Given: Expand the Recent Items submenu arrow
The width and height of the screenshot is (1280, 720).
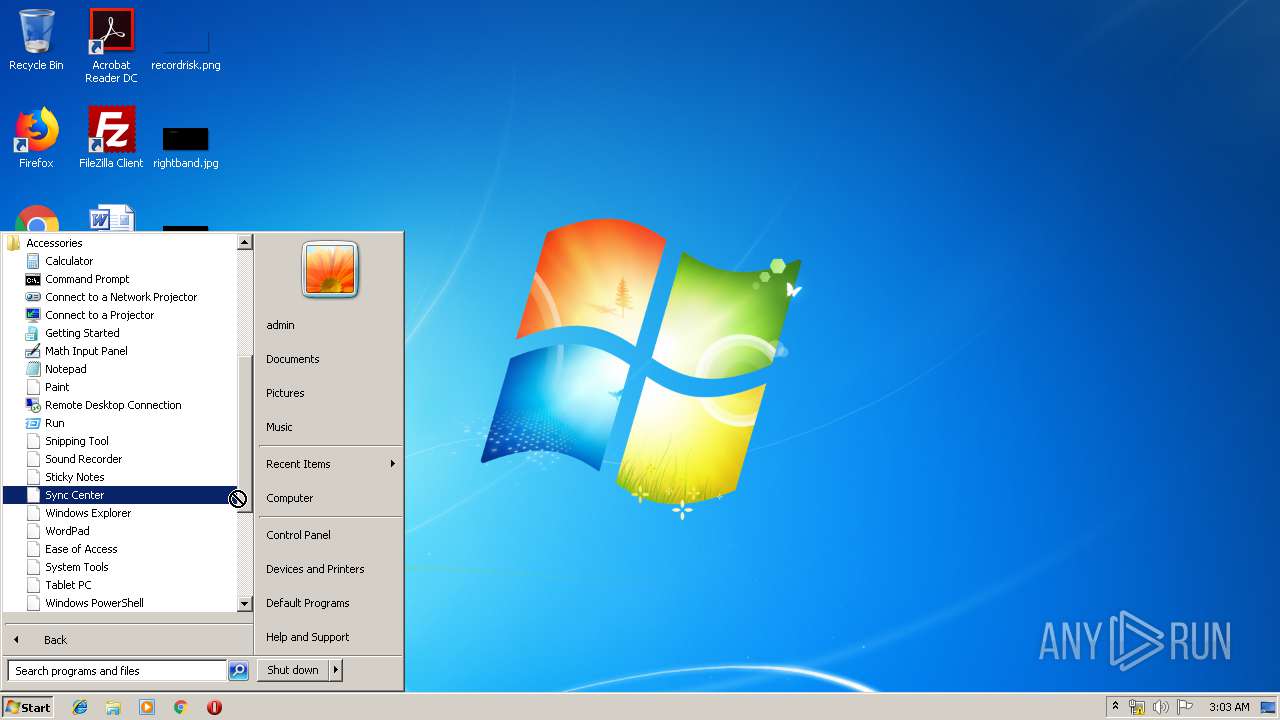Looking at the screenshot, I should click(392, 464).
